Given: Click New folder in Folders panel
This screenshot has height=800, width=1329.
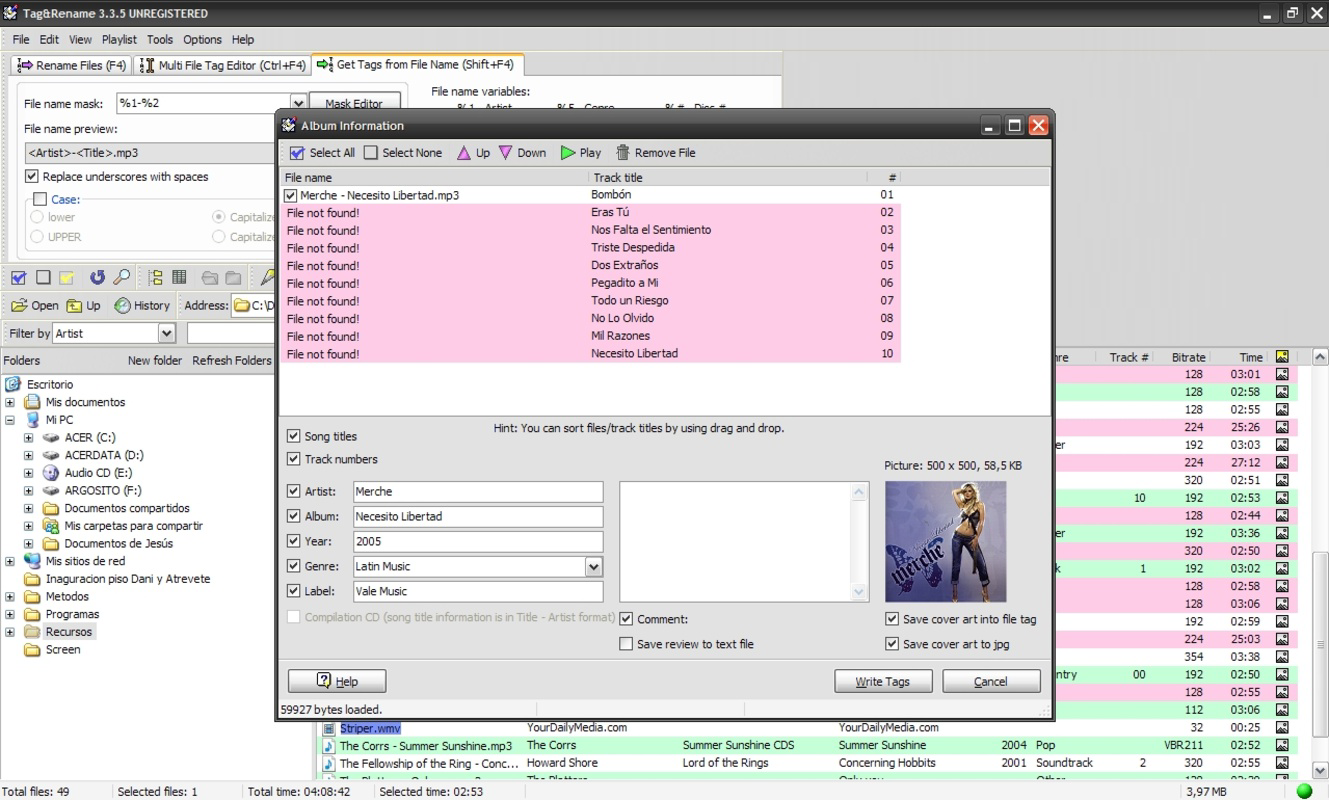Looking at the screenshot, I should tap(155, 360).
